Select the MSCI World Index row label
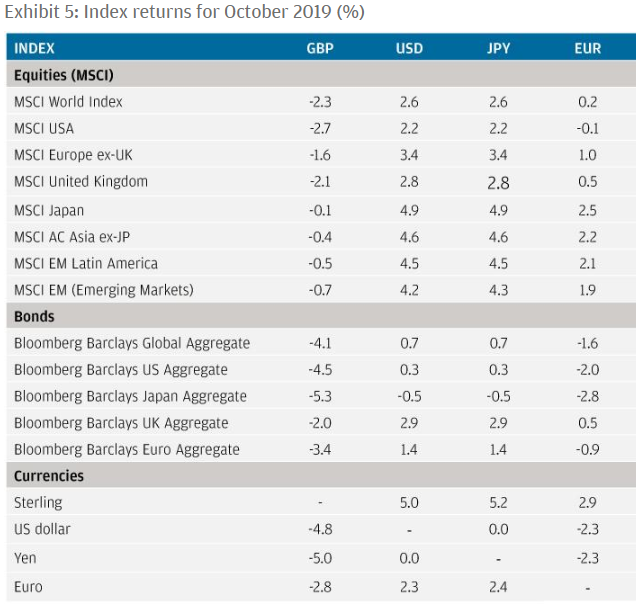 click(x=68, y=102)
